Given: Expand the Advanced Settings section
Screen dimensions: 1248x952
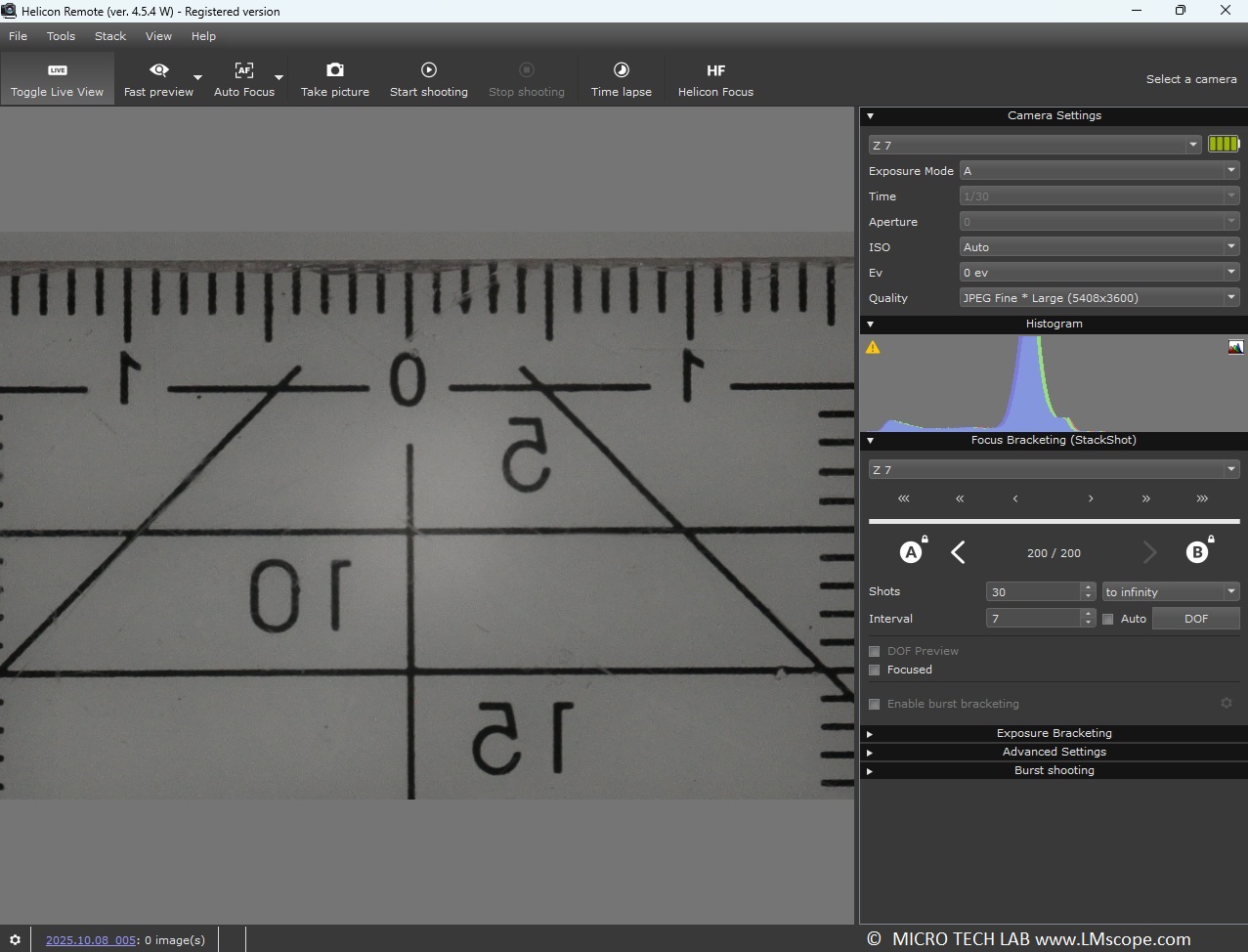Looking at the screenshot, I should tap(1054, 752).
